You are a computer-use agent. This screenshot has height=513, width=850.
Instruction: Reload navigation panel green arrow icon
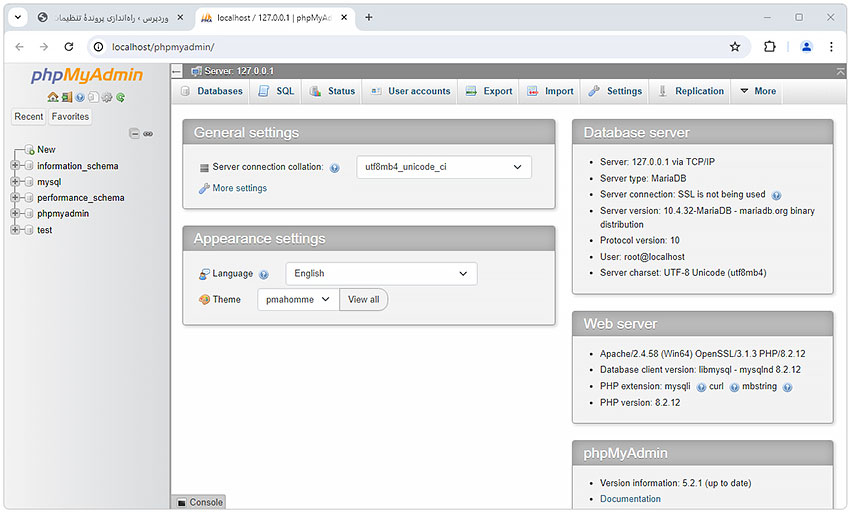(120, 97)
